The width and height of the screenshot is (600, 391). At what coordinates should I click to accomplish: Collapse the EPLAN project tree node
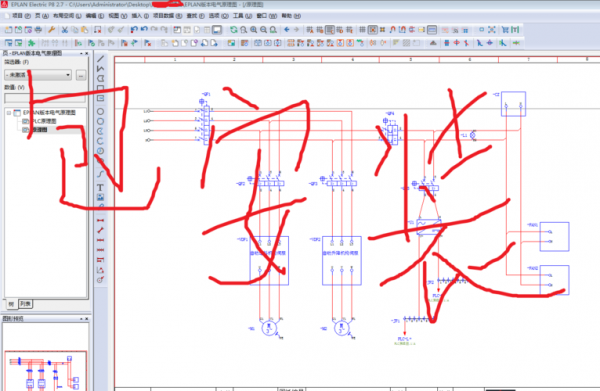(9, 112)
